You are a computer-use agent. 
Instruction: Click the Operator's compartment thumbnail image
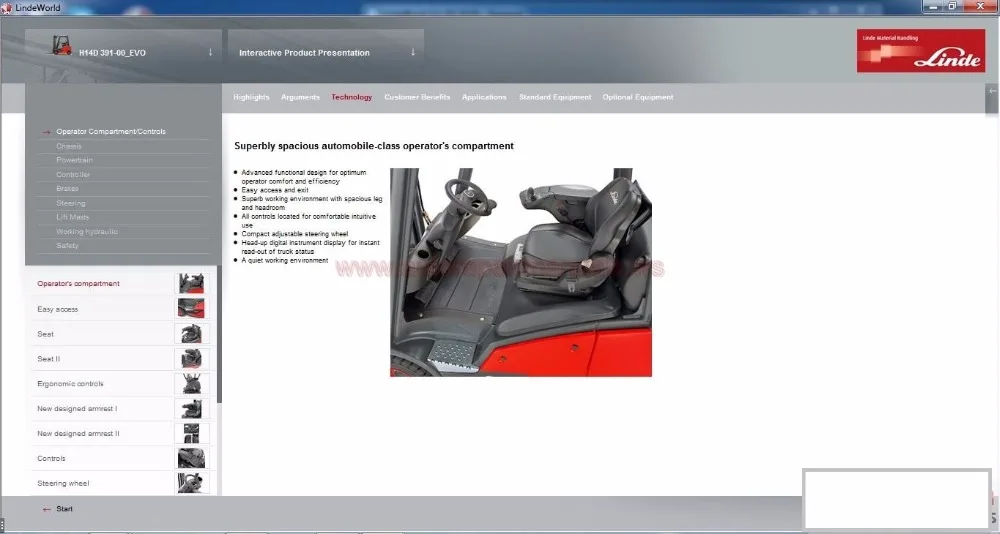coord(191,283)
